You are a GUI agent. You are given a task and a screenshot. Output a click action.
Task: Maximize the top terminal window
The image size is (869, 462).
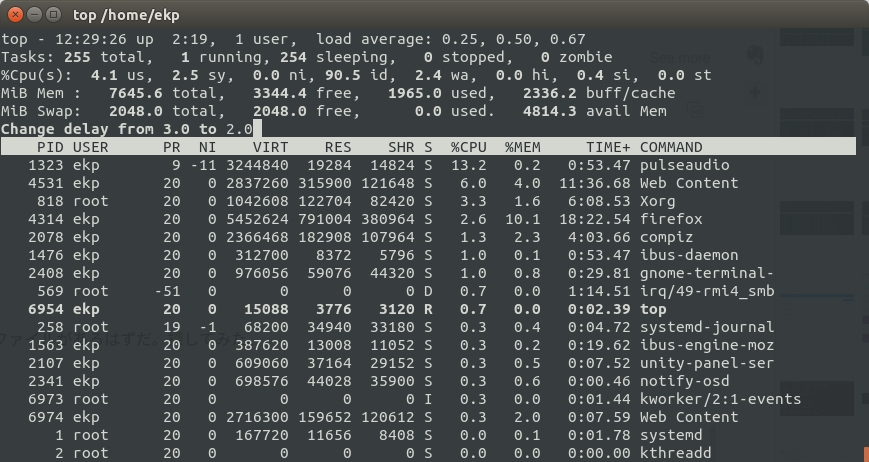pyautogui.click(x=53, y=14)
